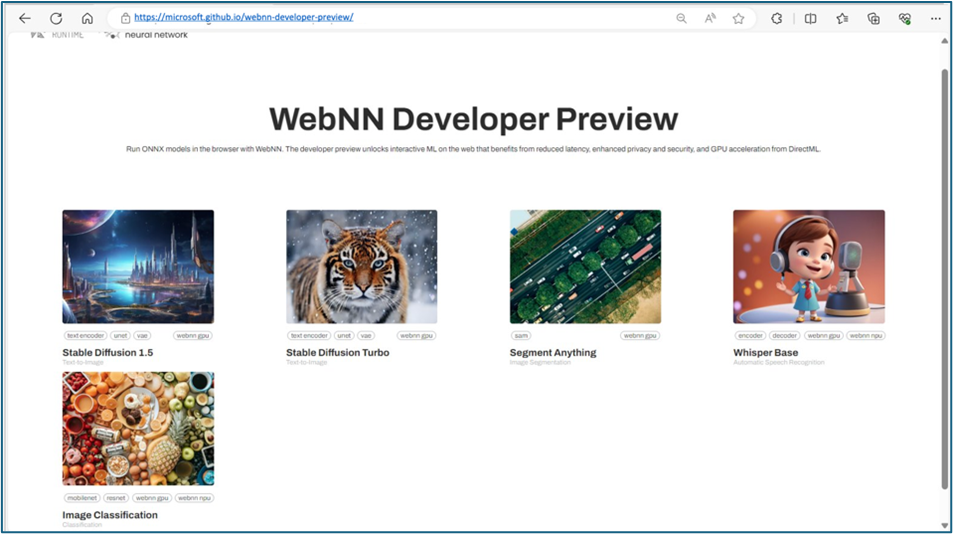Screen dimensions: 953x534
Task: Reload the page with Refresh icon
Action: (x=56, y=18)
